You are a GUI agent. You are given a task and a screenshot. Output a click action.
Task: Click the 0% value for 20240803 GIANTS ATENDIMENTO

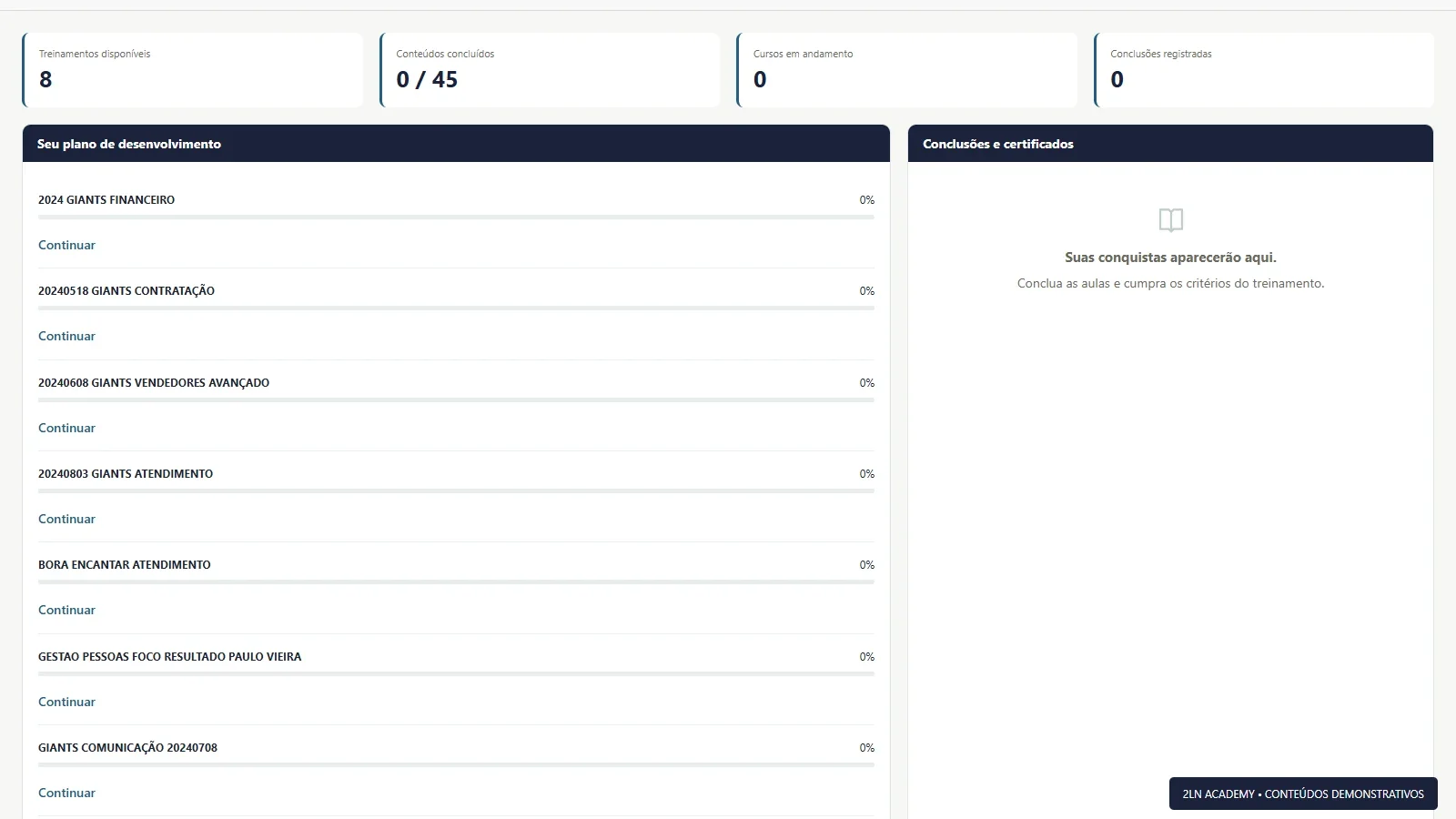867,474
